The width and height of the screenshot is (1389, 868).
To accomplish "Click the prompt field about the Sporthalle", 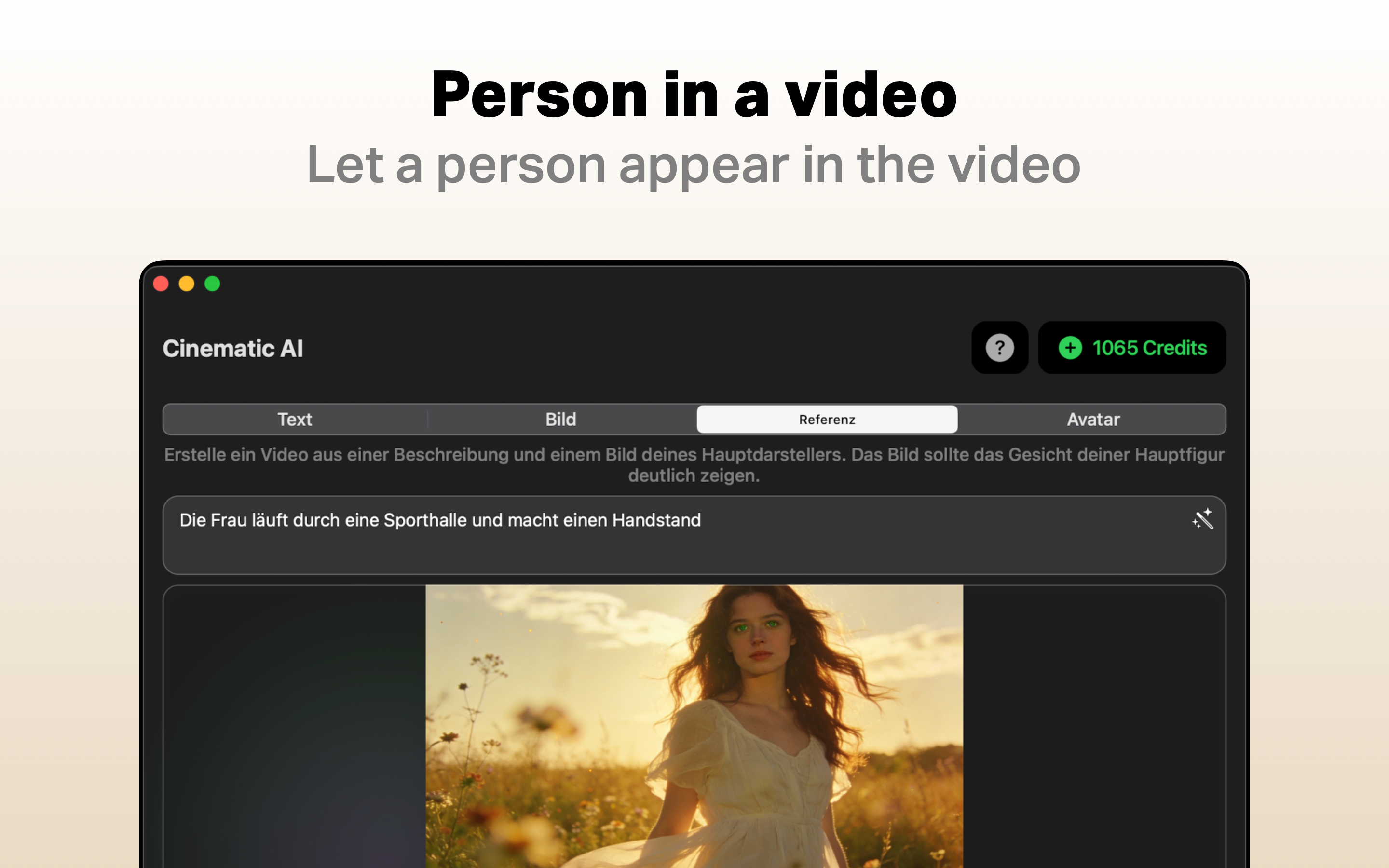I will pyautogui.click(x=694, y=535).
